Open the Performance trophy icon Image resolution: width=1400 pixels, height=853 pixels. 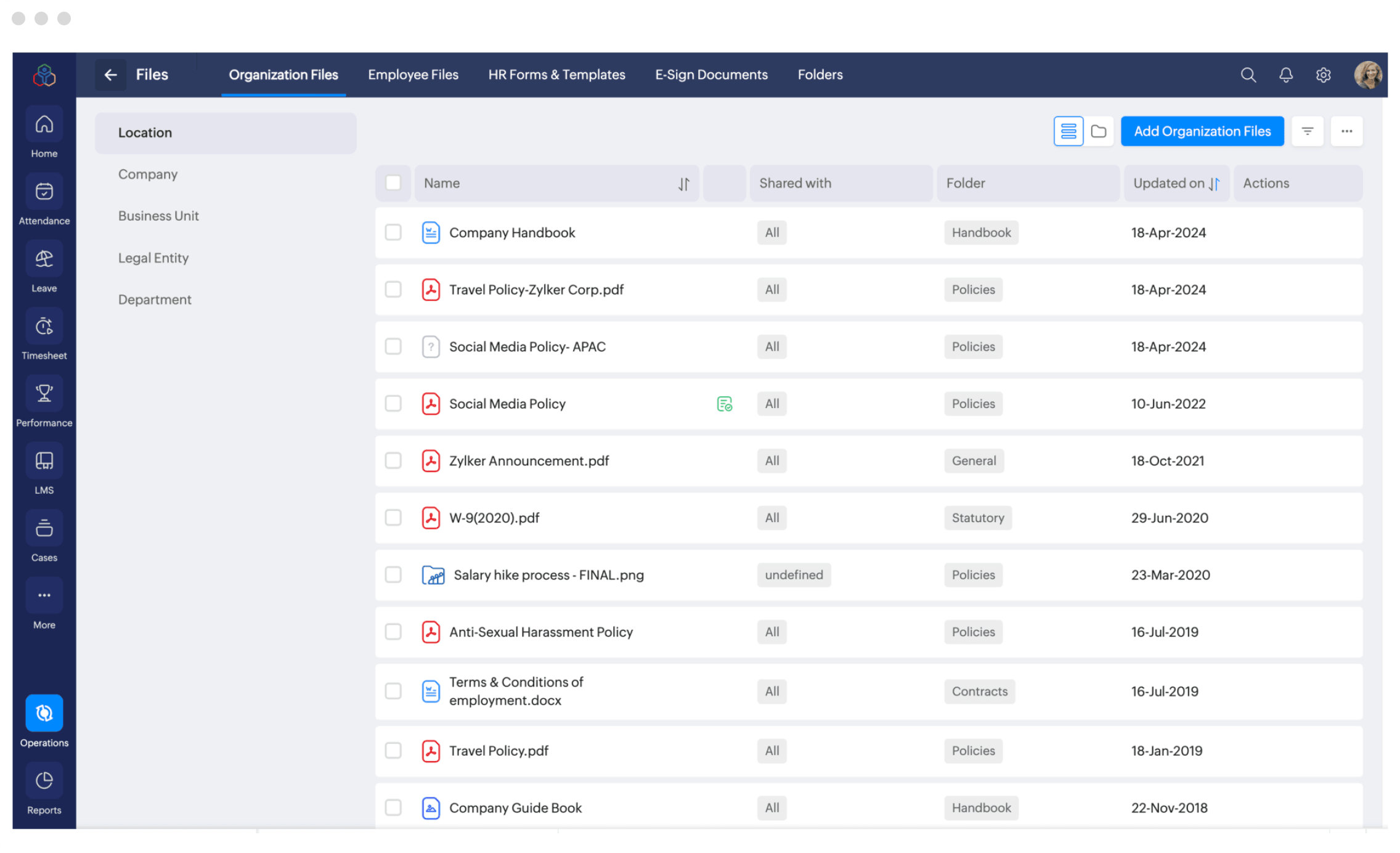point(44,394)
